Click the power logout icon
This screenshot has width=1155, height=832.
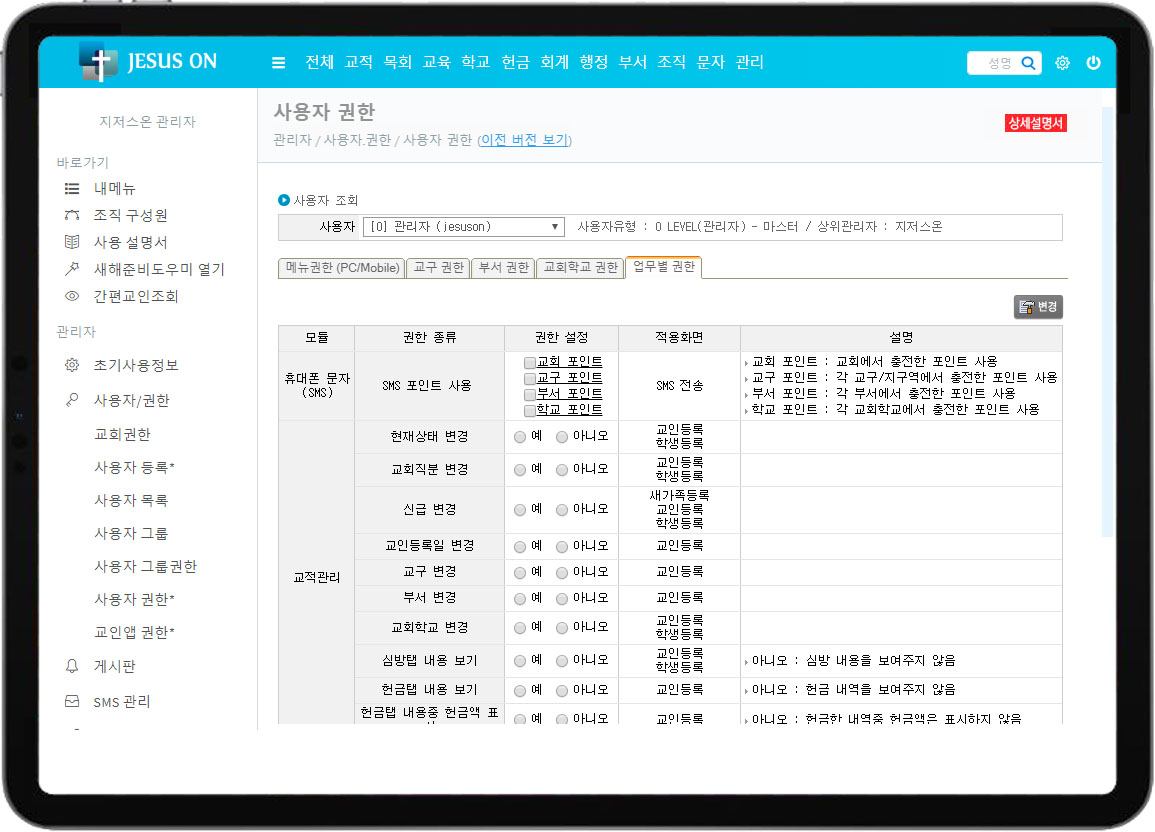tap(1093, 63)
